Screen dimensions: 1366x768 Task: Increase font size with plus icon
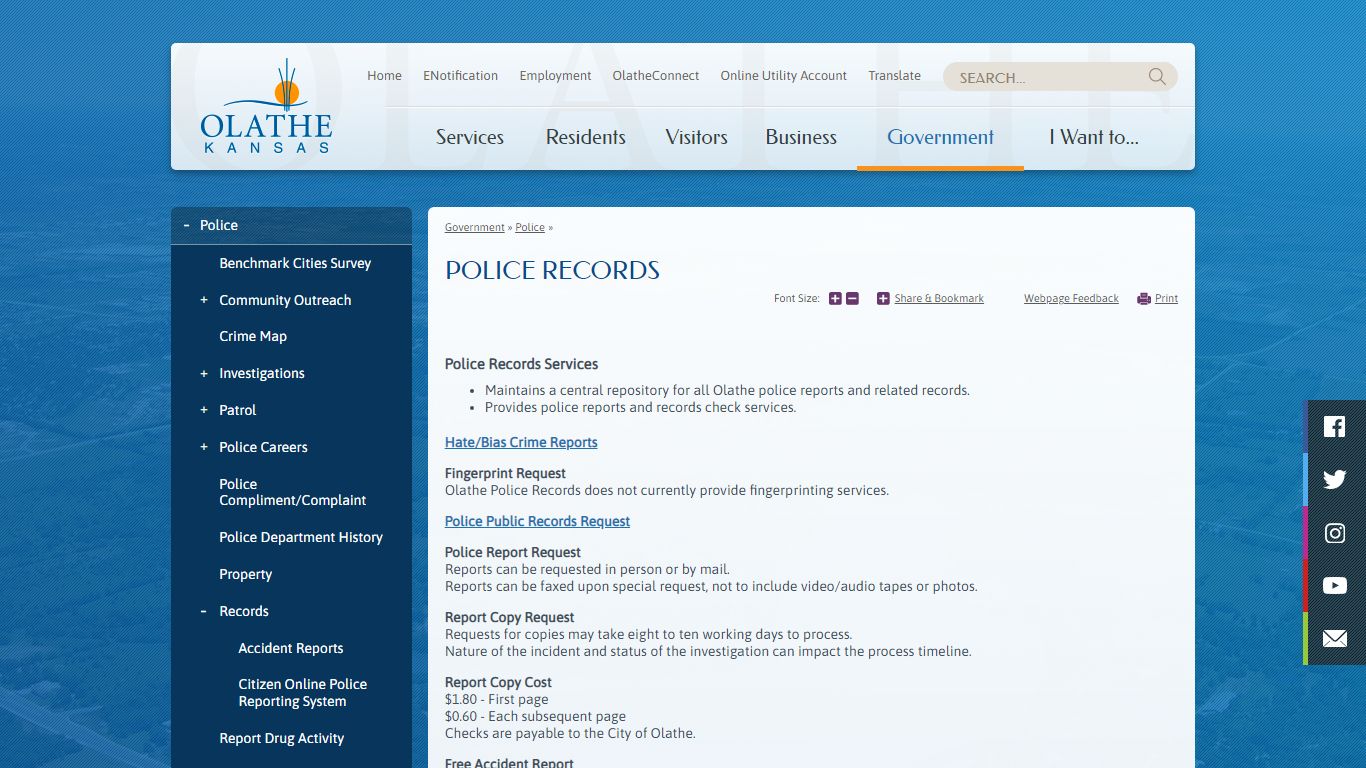click(x=835, y=298)
